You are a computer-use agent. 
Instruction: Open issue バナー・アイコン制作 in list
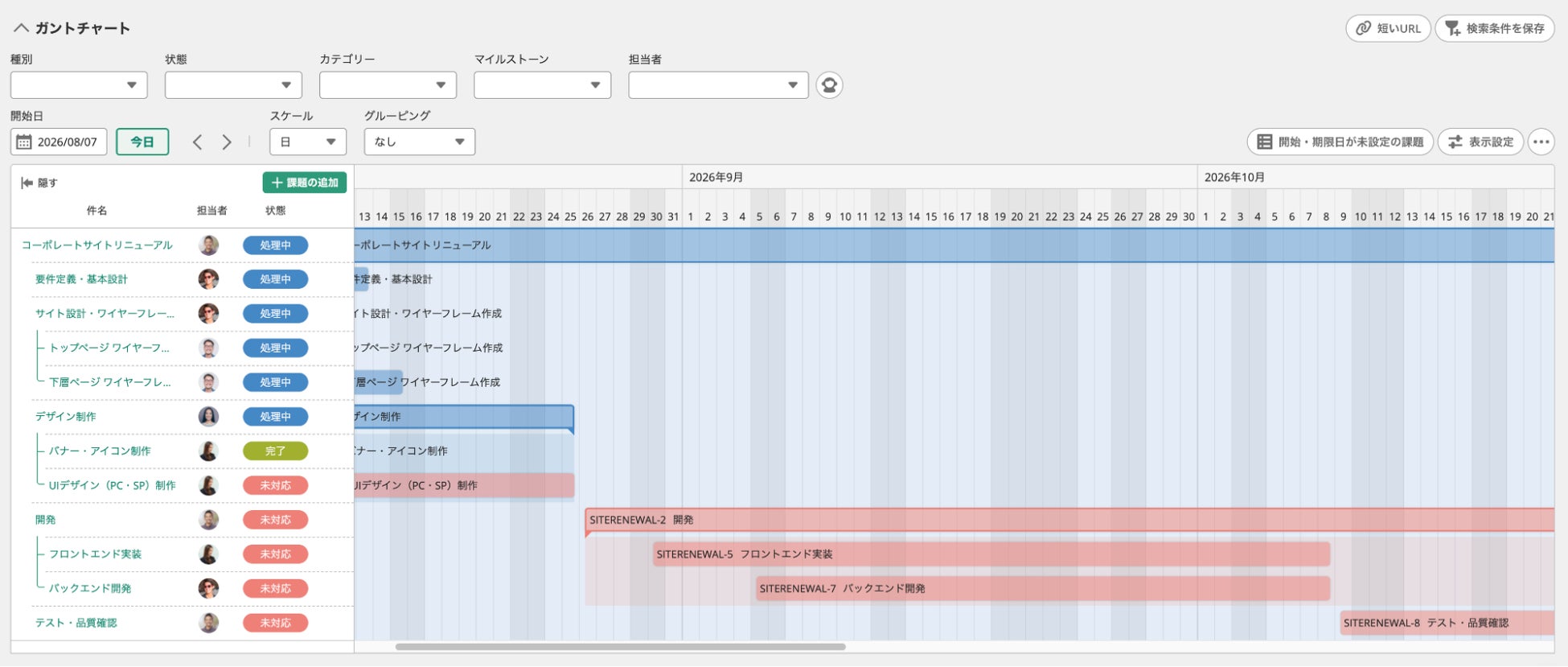[100, 451]
